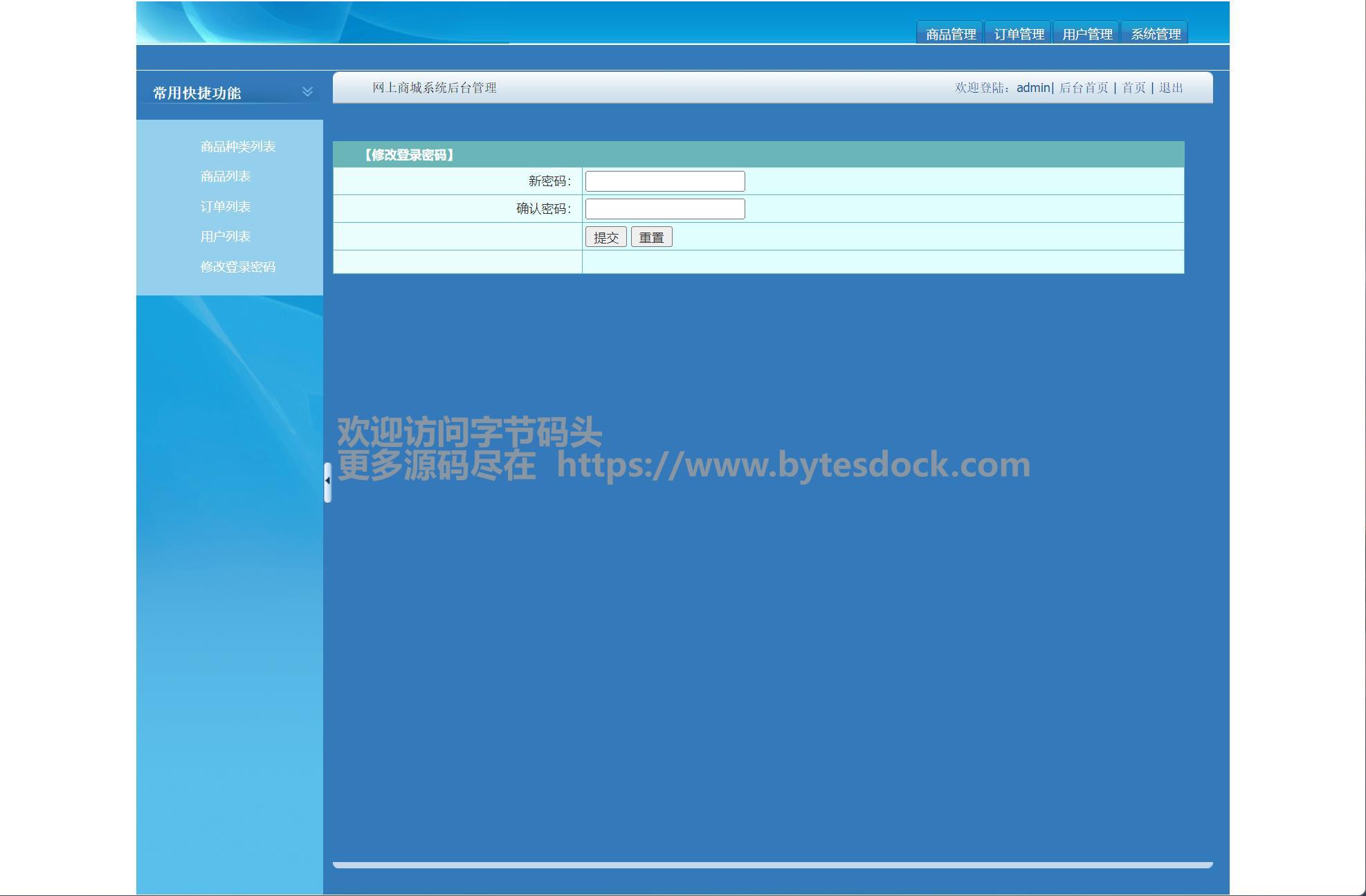The height and width of the screenshot is (896, 1366).
Task: Click the sidebar collapse arrow handle
Action: [x=327, y=482]
